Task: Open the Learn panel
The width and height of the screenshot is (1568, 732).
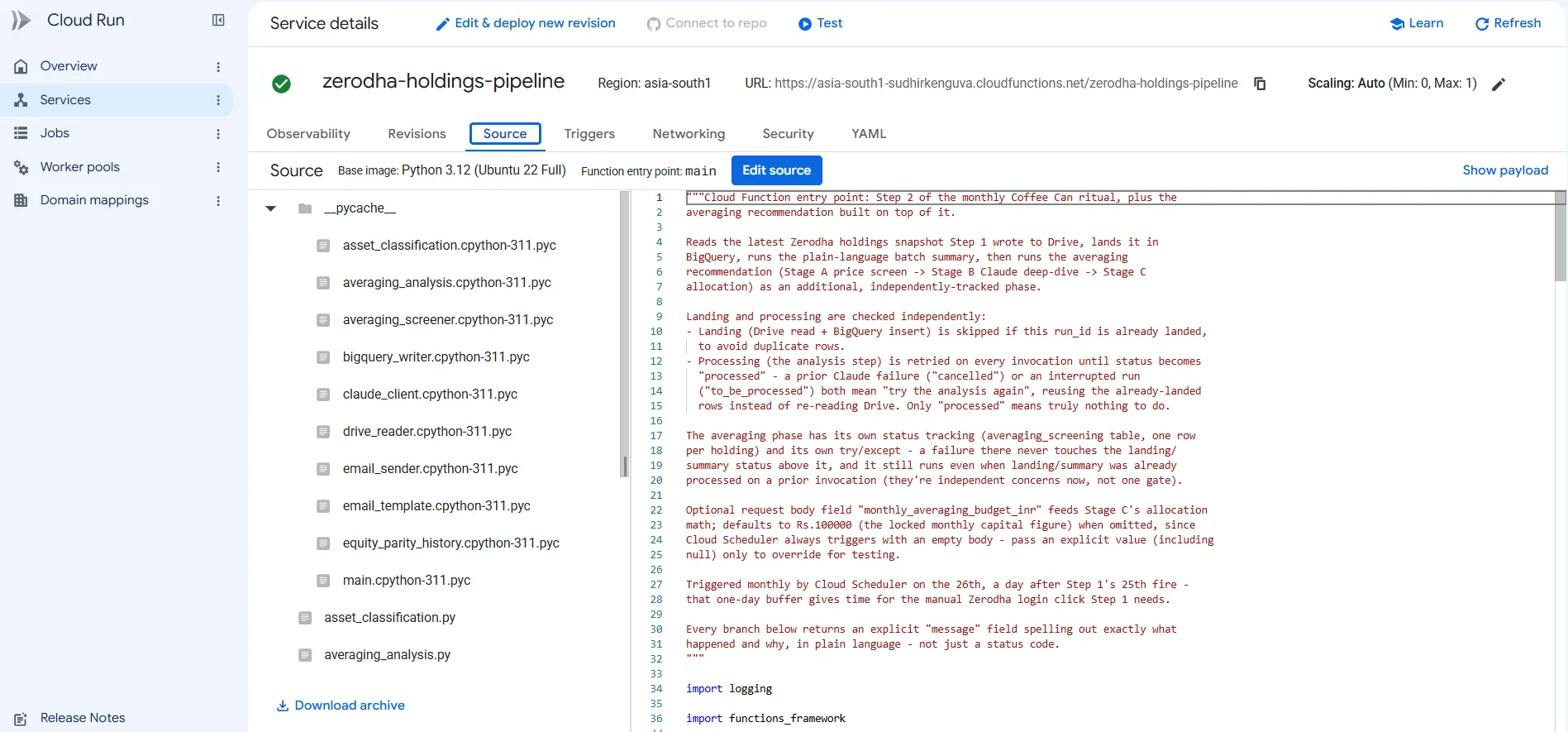Action: 1417,23
